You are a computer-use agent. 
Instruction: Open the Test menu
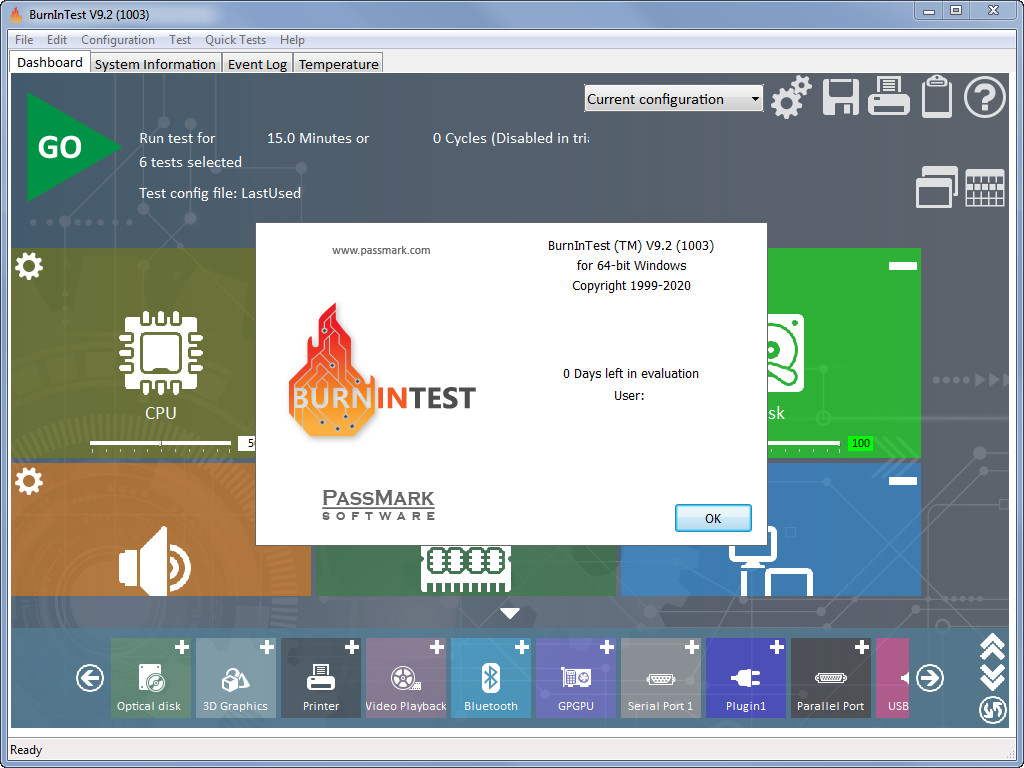click(x=180, y=40)
